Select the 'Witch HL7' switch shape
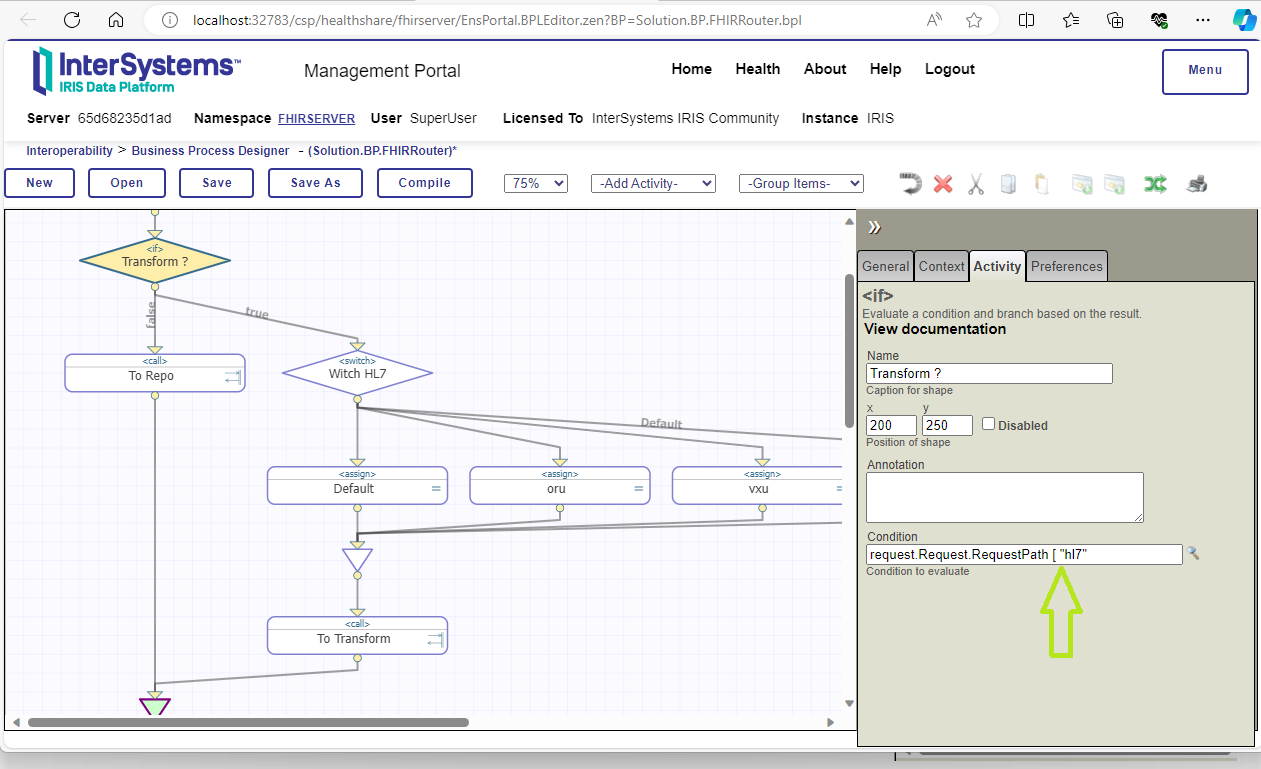The width and height of the screenshot is (1261, 769). pos(357,373)
